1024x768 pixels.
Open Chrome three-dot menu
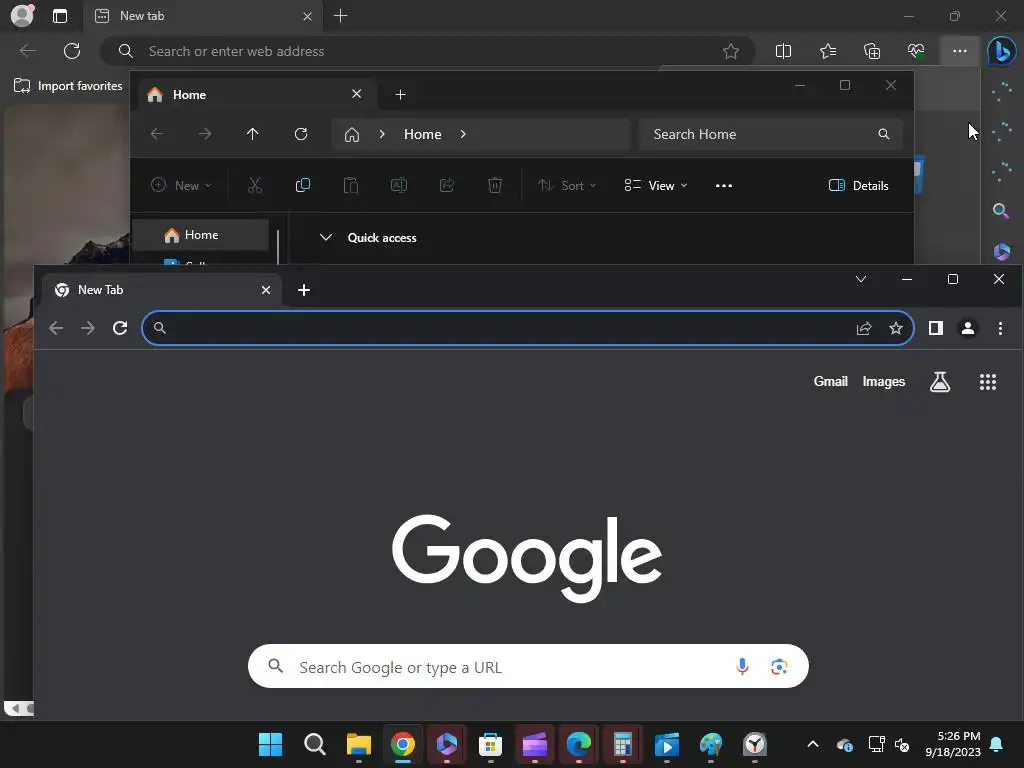tap(1000, 328)
